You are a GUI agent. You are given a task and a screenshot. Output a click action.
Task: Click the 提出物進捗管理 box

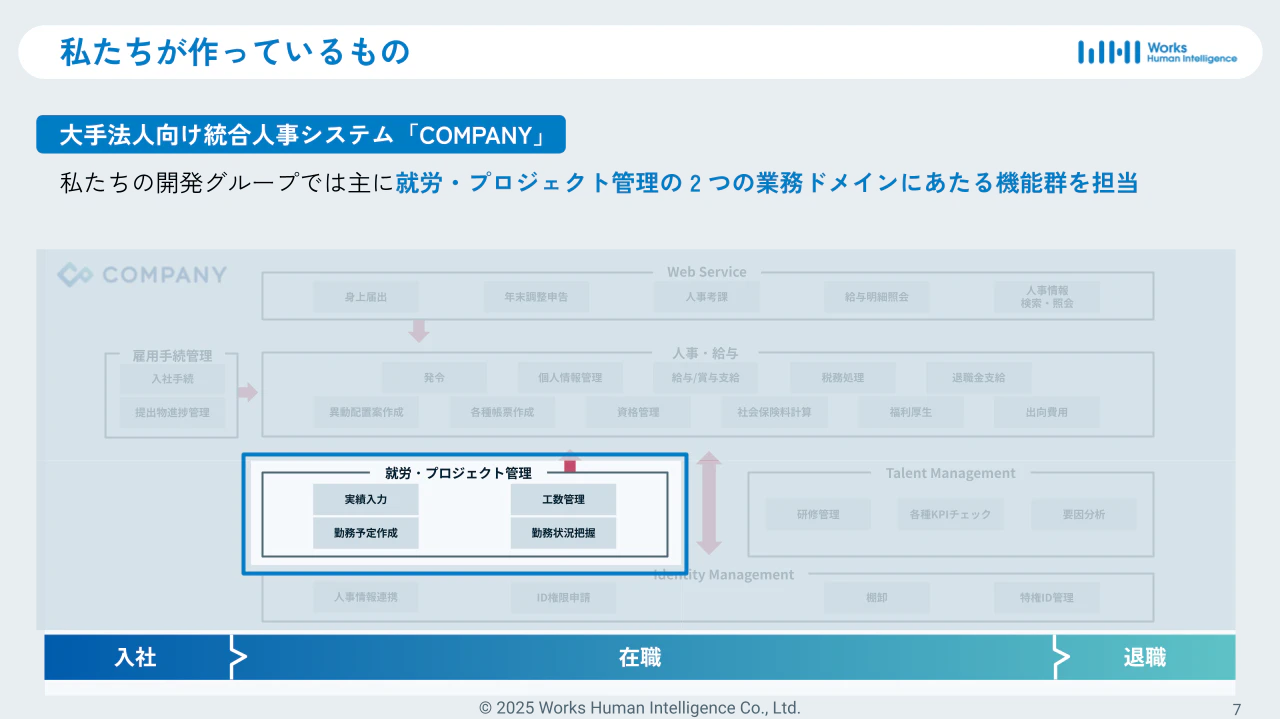click(x=173, y=412)
